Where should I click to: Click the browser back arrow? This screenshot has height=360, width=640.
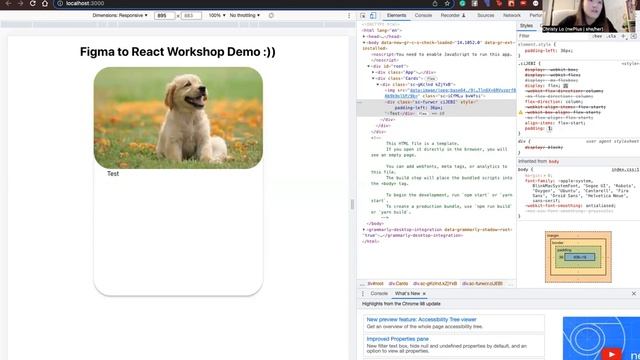pyautogui.click(x=8, y=3)
